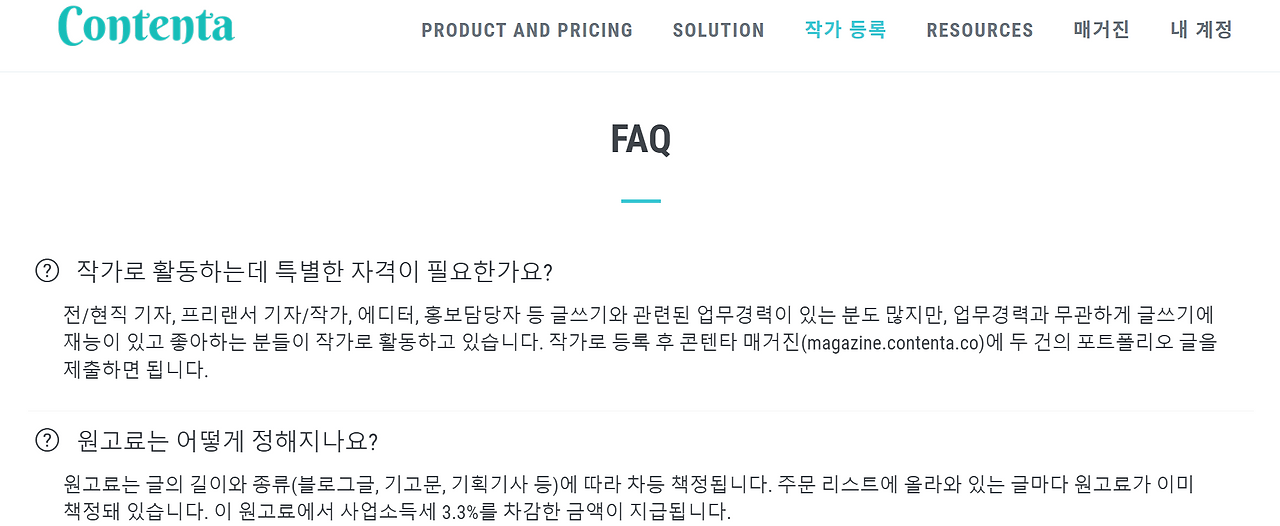The height and width of the screenshot is (526, 1280).
Task: Open the SOLUTION menu item
Action: [x=718, y=30]
